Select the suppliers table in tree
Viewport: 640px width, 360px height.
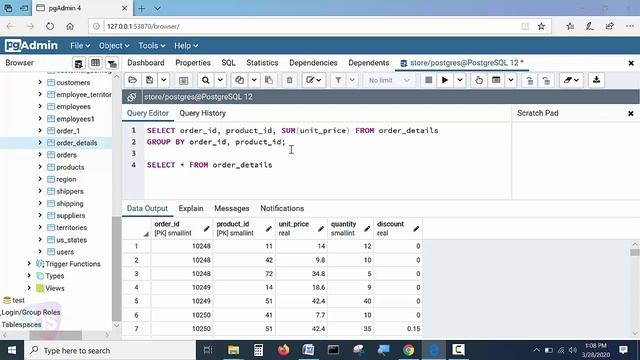70,216
